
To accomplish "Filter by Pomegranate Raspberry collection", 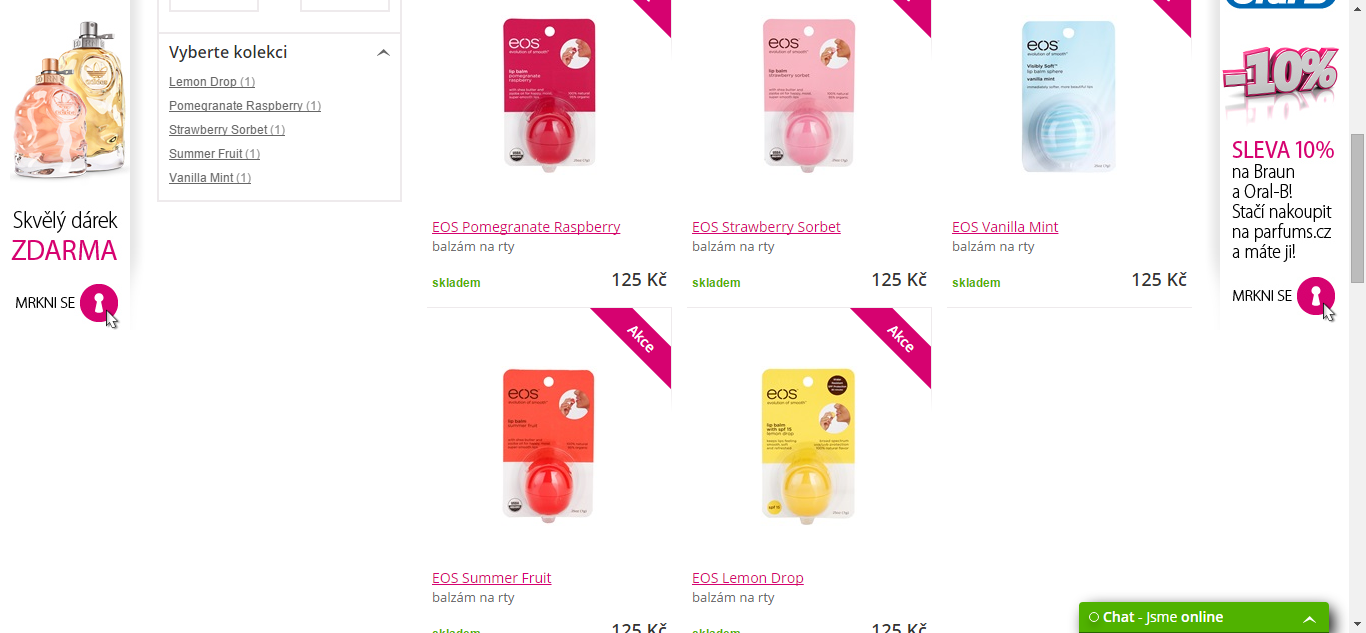I will (245, 106).
